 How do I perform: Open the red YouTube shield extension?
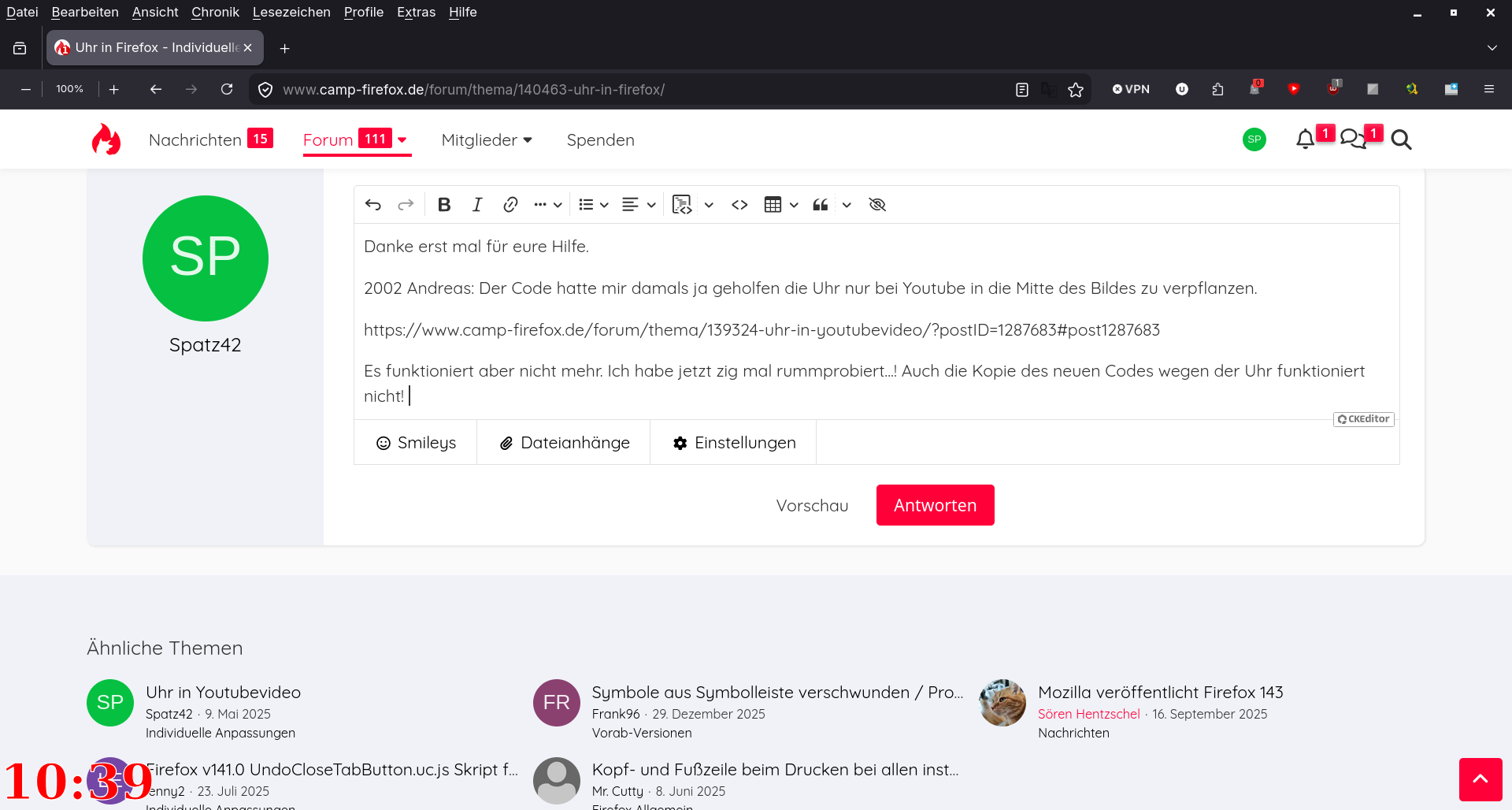pos(1294,89)
